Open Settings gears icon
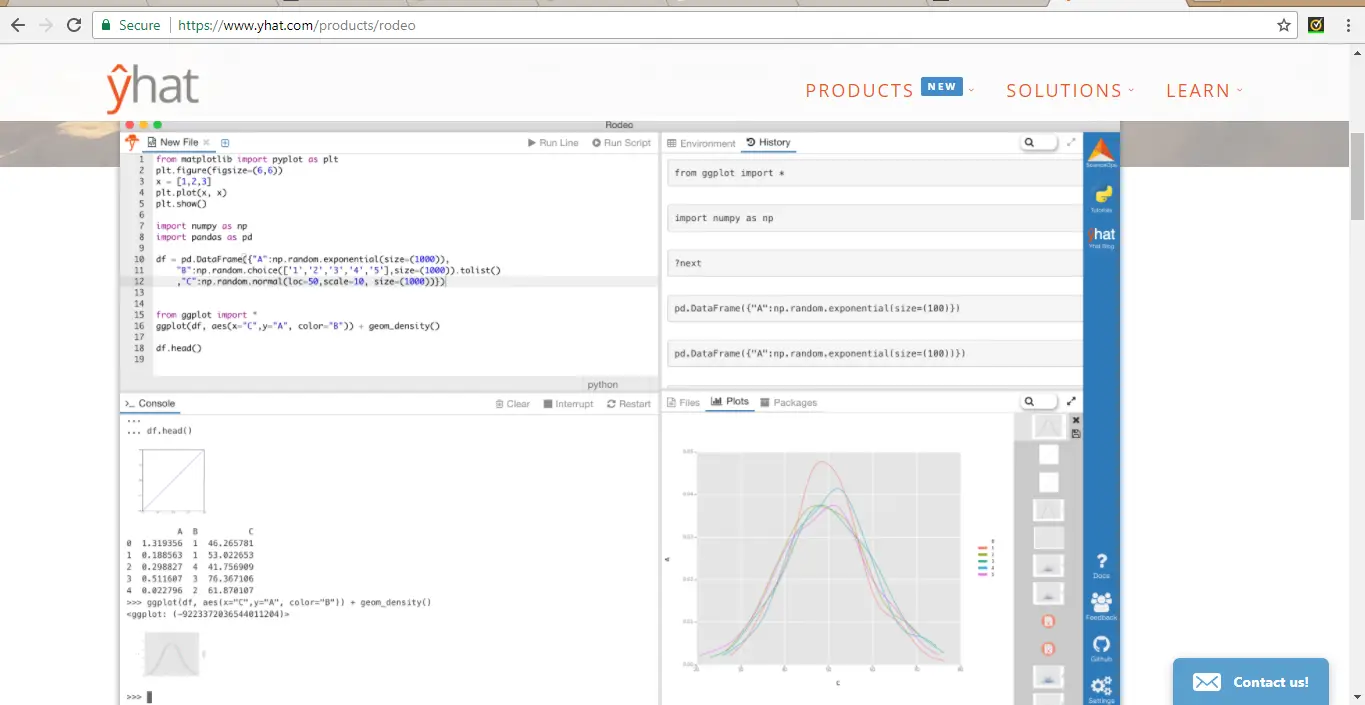Viewport: 1365px width, 705px height. pos(1101,690)
